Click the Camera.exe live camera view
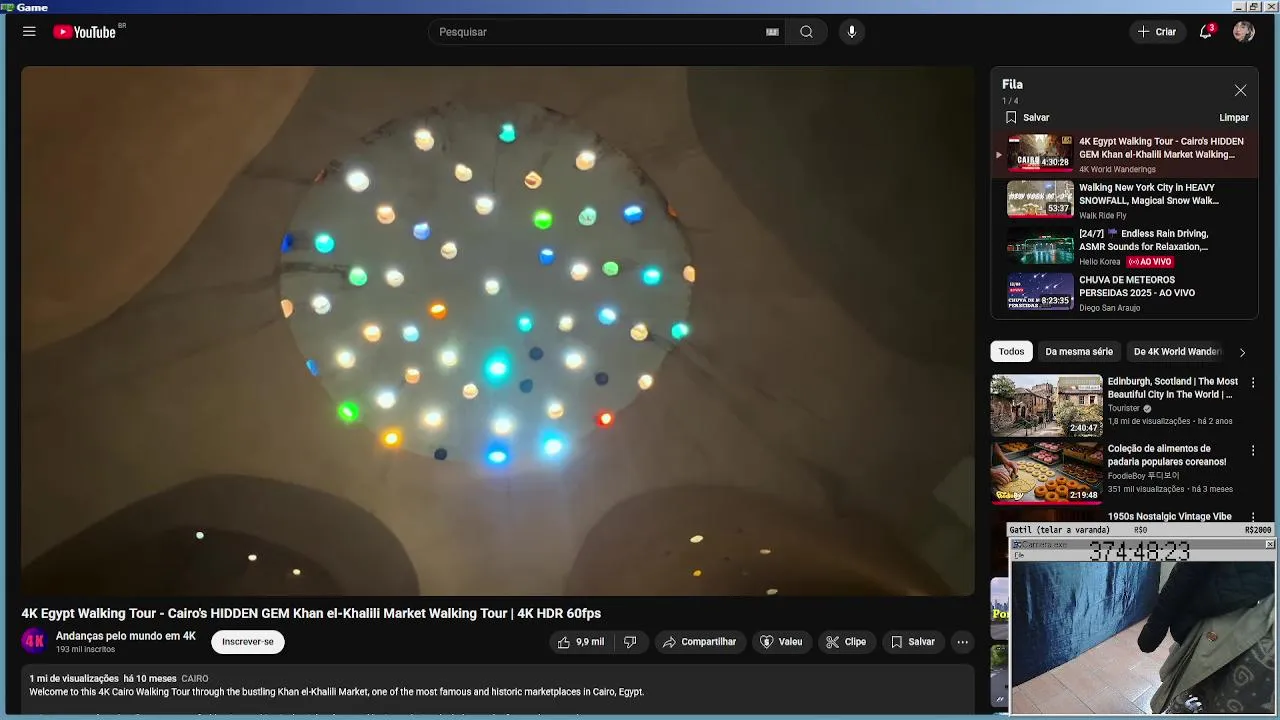This screenshot has height=720, width=1280. [x=1142, y=638]
